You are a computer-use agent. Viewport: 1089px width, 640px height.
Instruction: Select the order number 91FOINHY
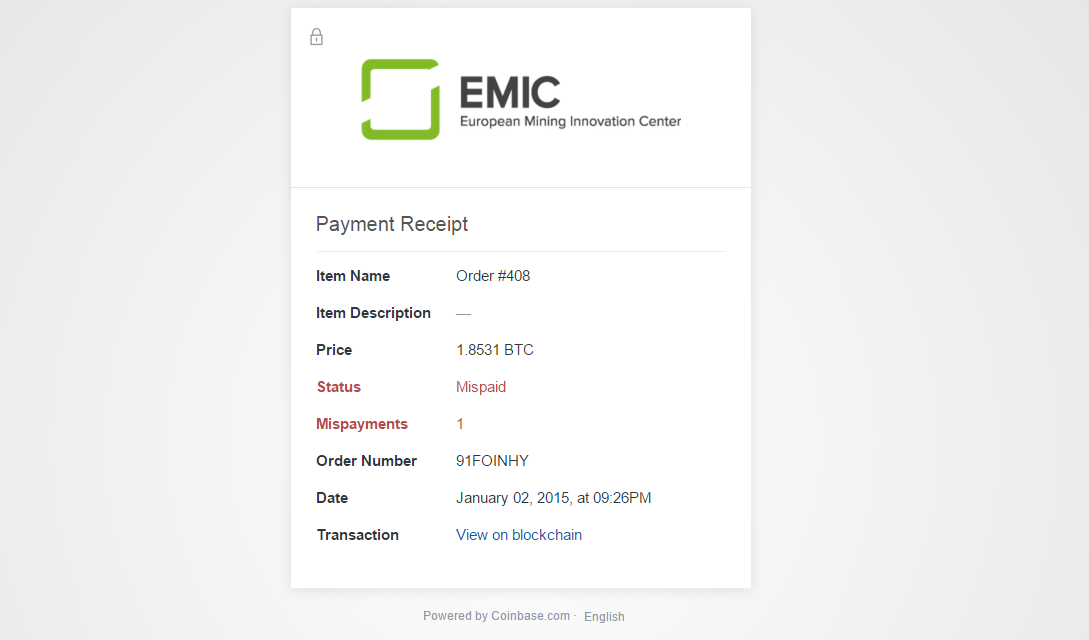pyautogui.click(x=492, y=461)
